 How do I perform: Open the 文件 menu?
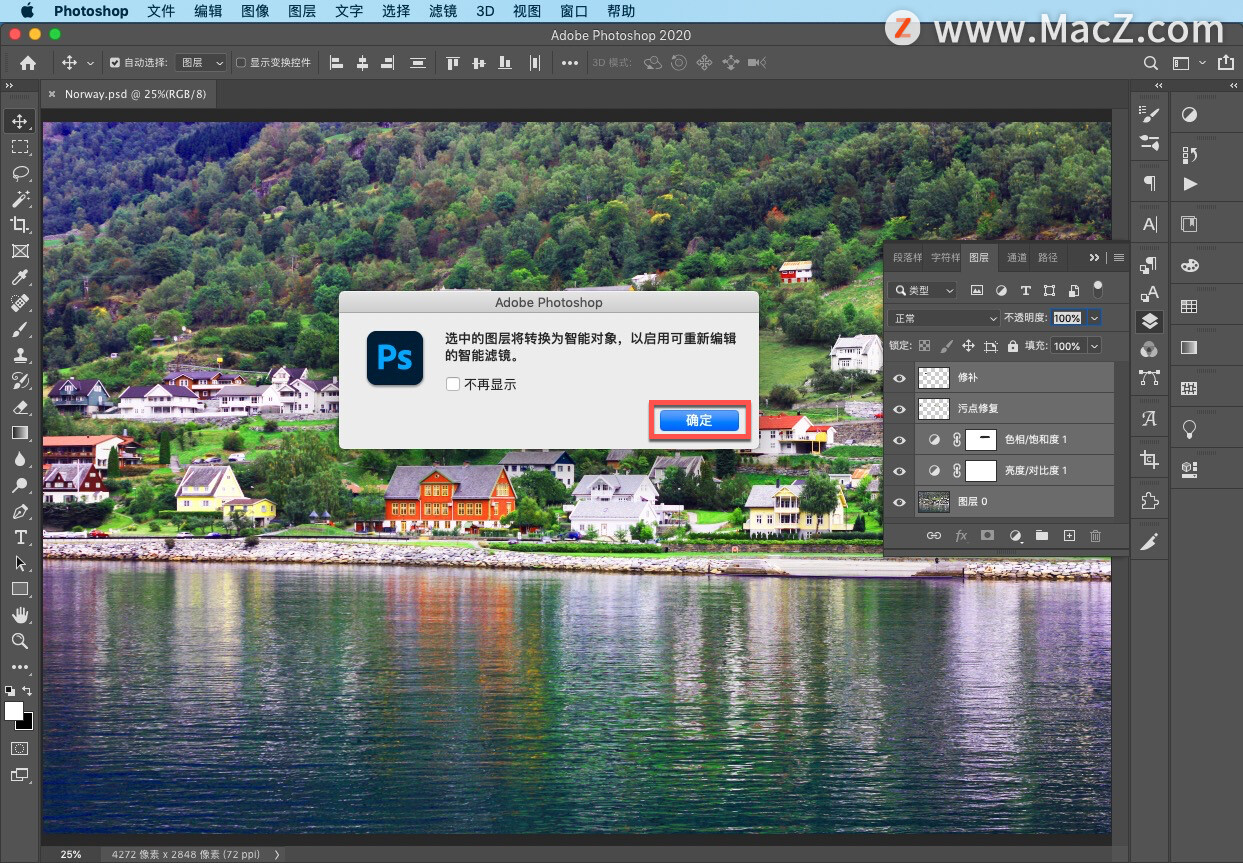(x=161, y=11)
